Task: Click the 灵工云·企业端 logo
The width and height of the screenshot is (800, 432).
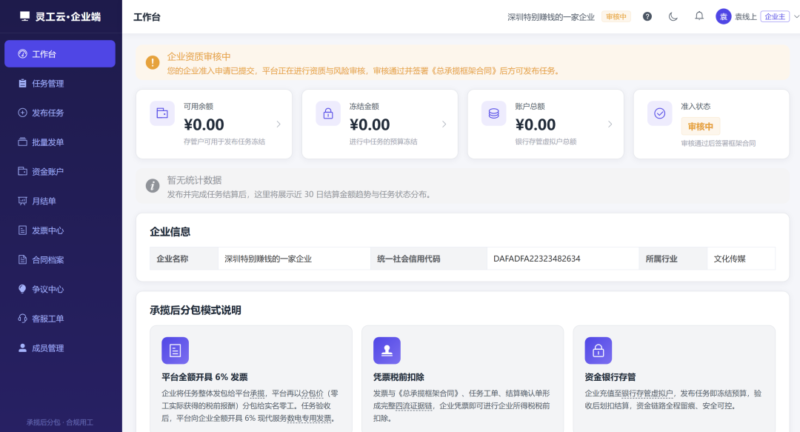Action: (x=60, y=16)
